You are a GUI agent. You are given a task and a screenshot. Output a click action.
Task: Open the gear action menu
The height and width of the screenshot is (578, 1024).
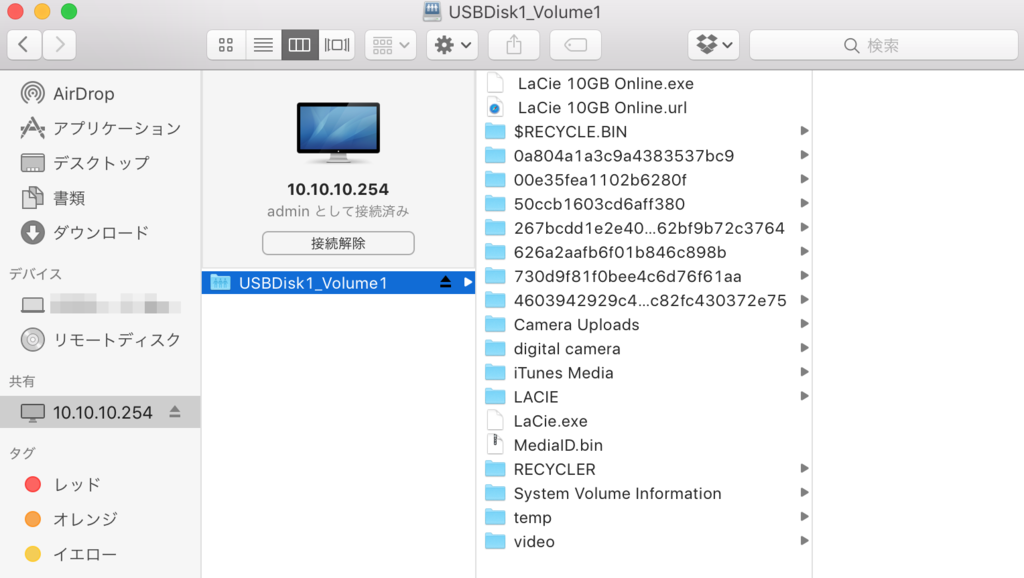(453, 44)
